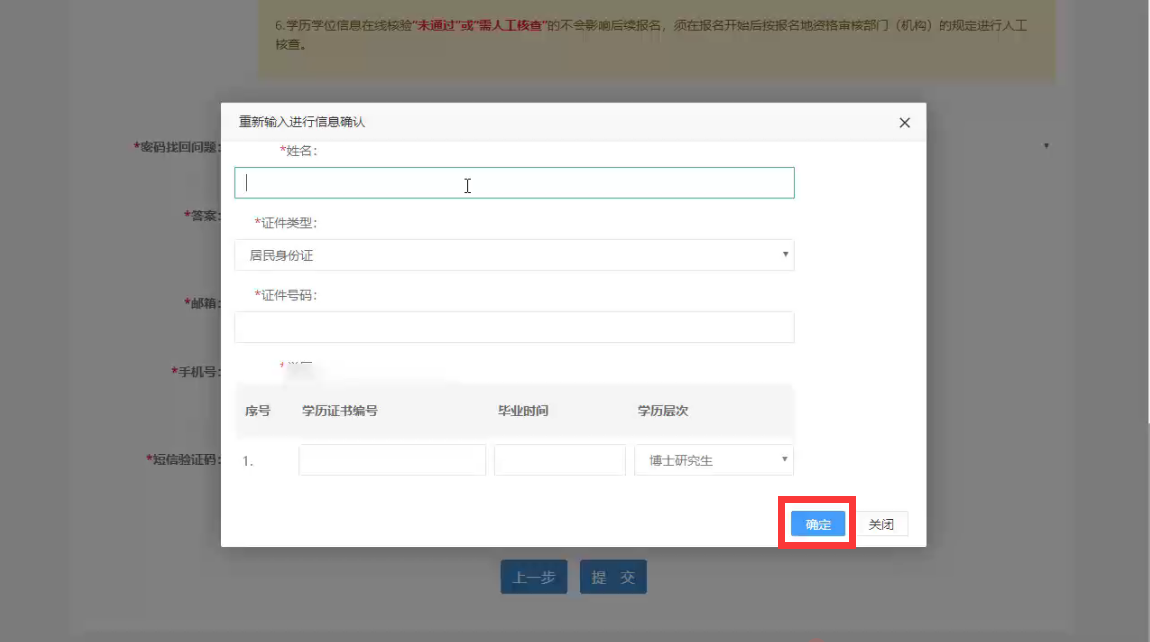The width and height of the screenshot is (1150, 642).
Task: Open the 密码找回问题 dropdown arrow in the background
Action: [1046, 146]
